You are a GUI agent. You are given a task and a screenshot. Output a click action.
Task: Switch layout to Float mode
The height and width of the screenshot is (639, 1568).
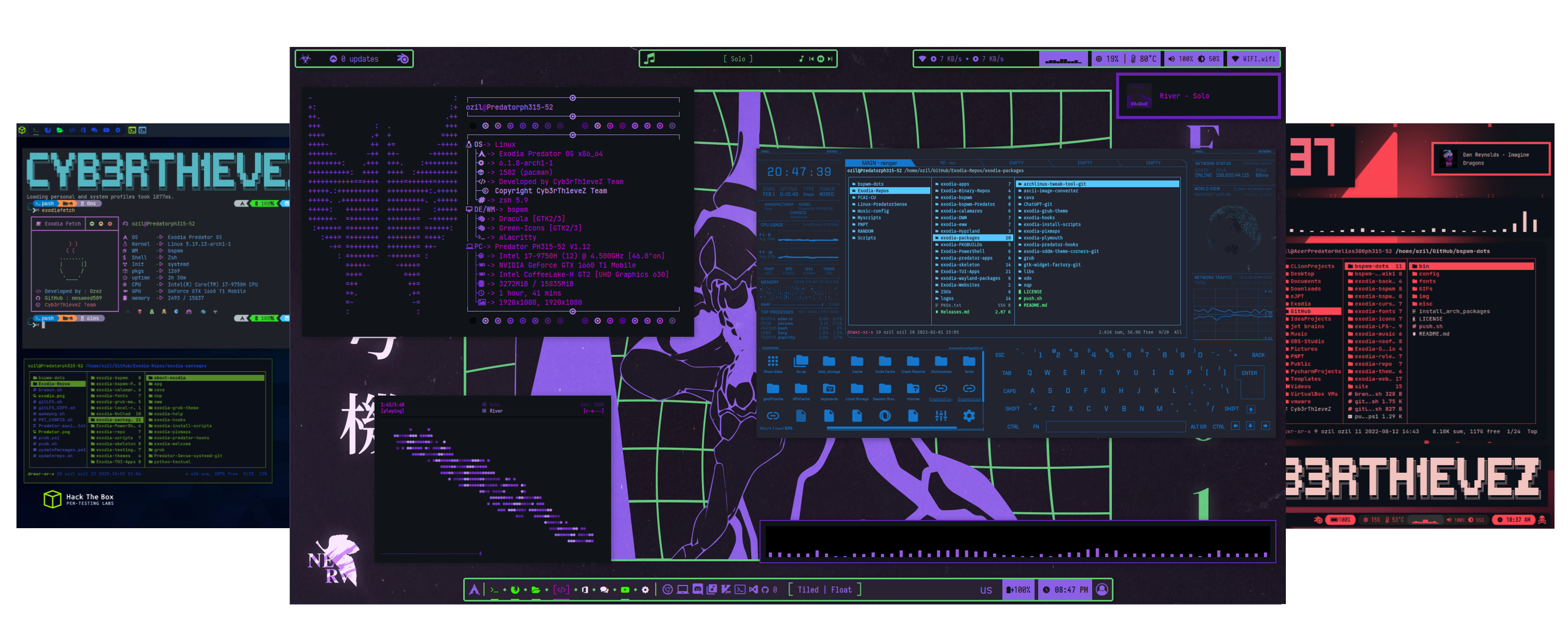(841, 590)
